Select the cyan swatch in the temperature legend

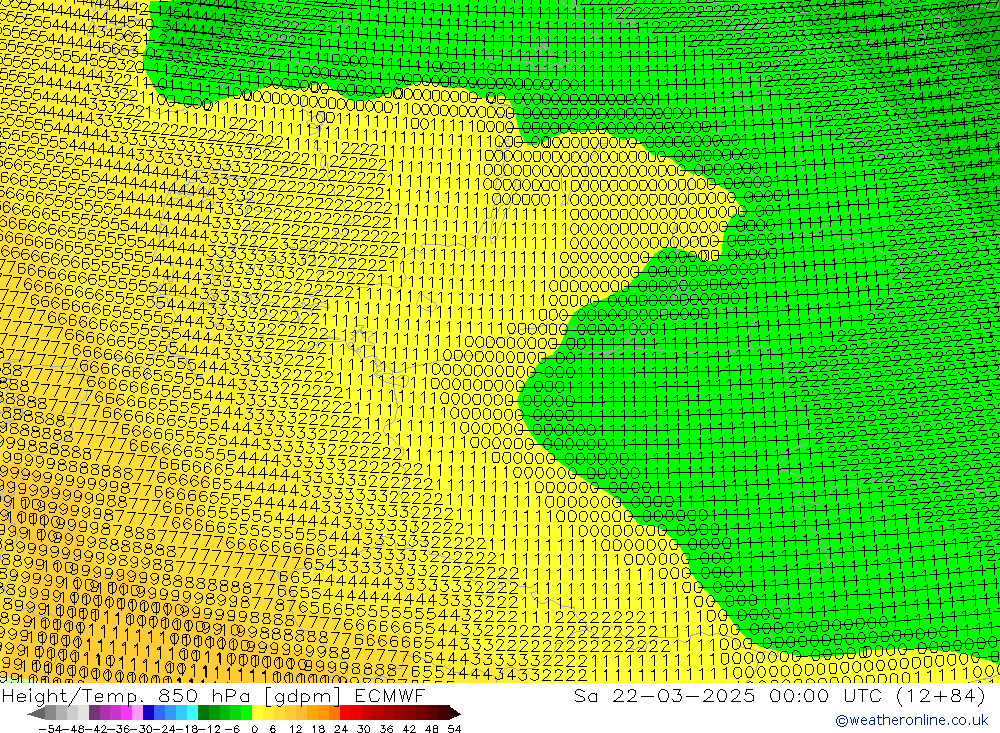click(192, 713)
